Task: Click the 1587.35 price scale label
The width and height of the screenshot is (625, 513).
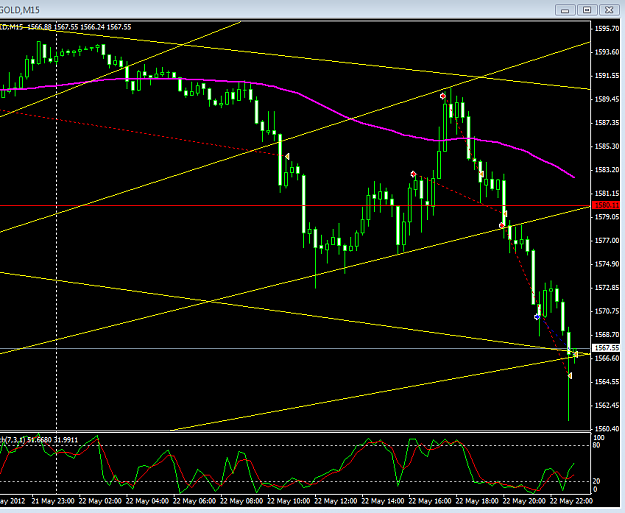Action: (607, 123)
